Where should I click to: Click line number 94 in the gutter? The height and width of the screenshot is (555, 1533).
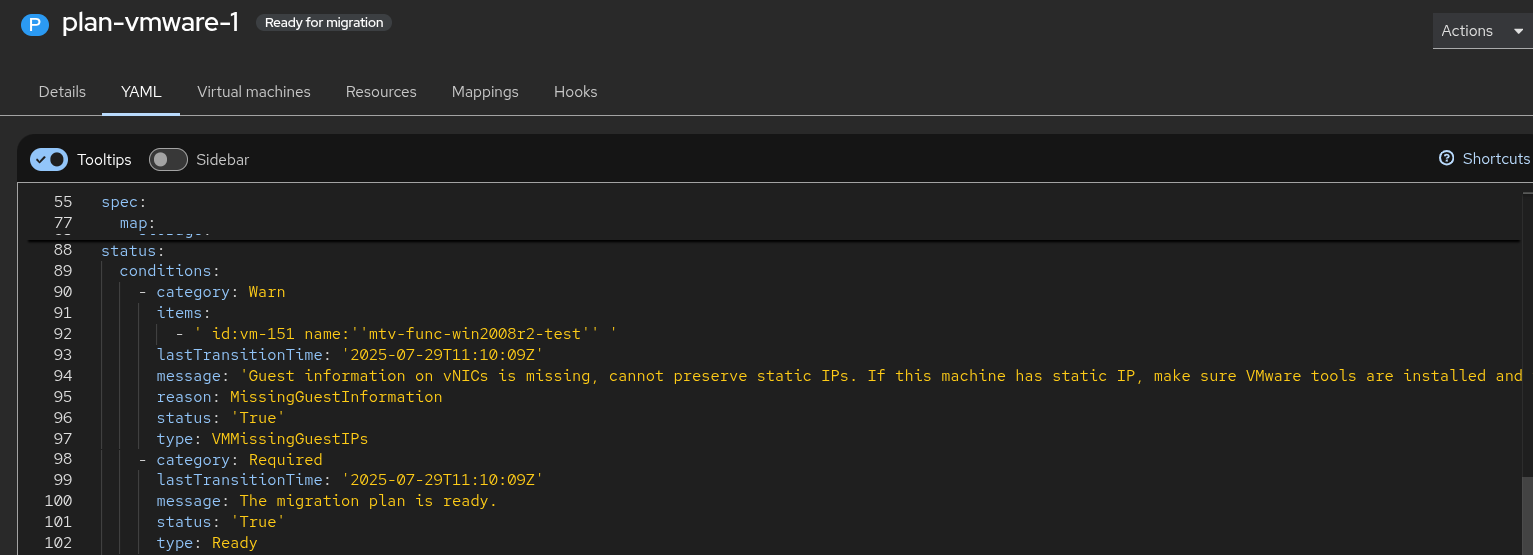click(62, 376)
